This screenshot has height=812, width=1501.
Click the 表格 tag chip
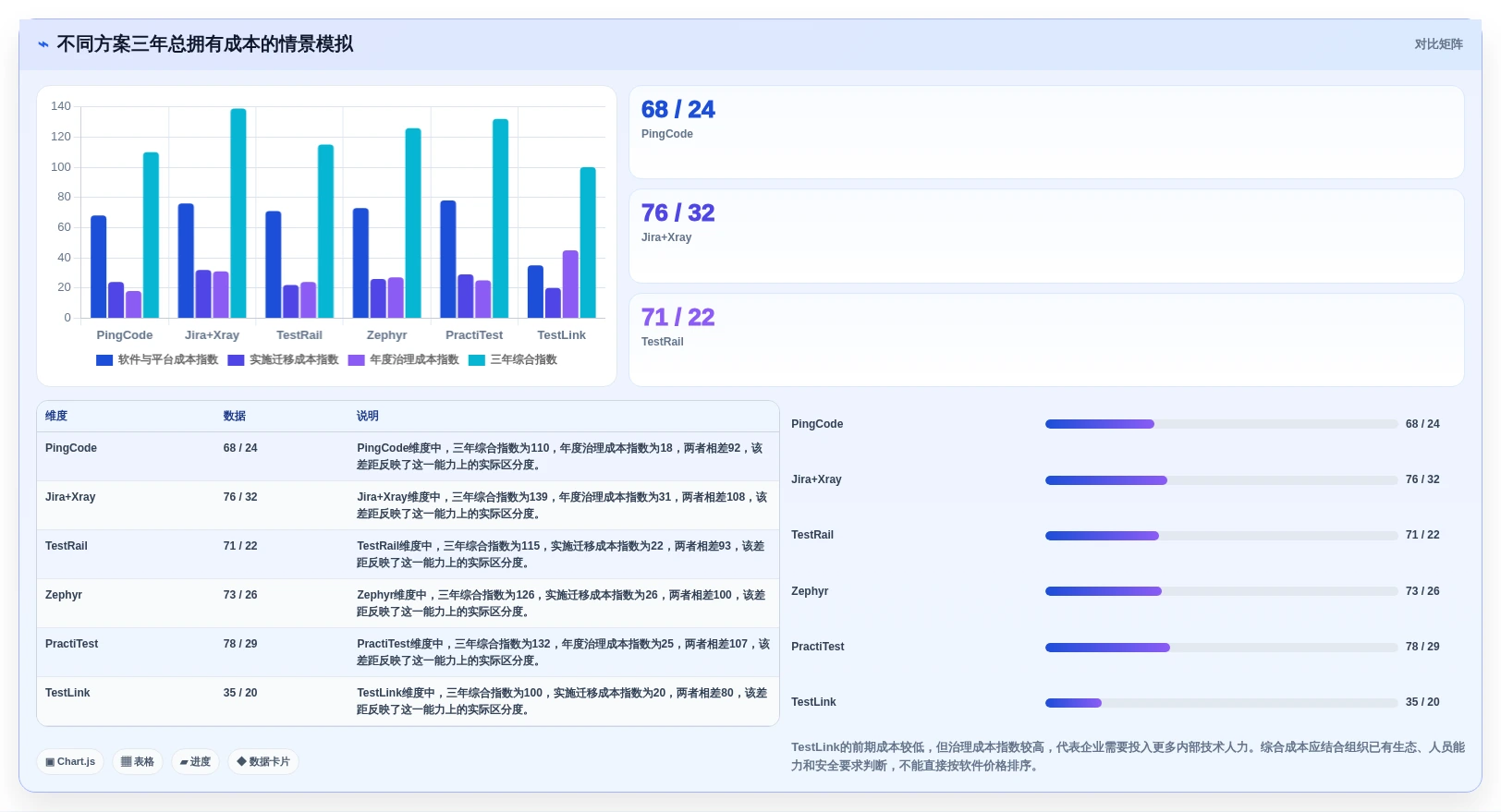click(x=138, y=762)
